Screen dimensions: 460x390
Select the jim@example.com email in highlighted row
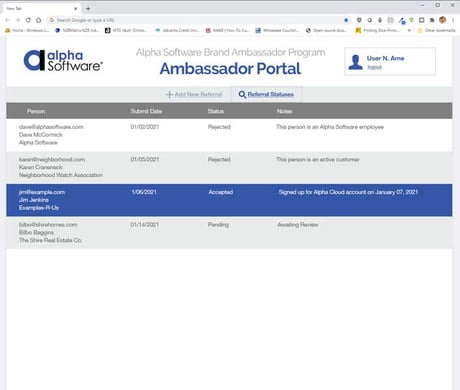pyautogui.click(x=42, y=192)
